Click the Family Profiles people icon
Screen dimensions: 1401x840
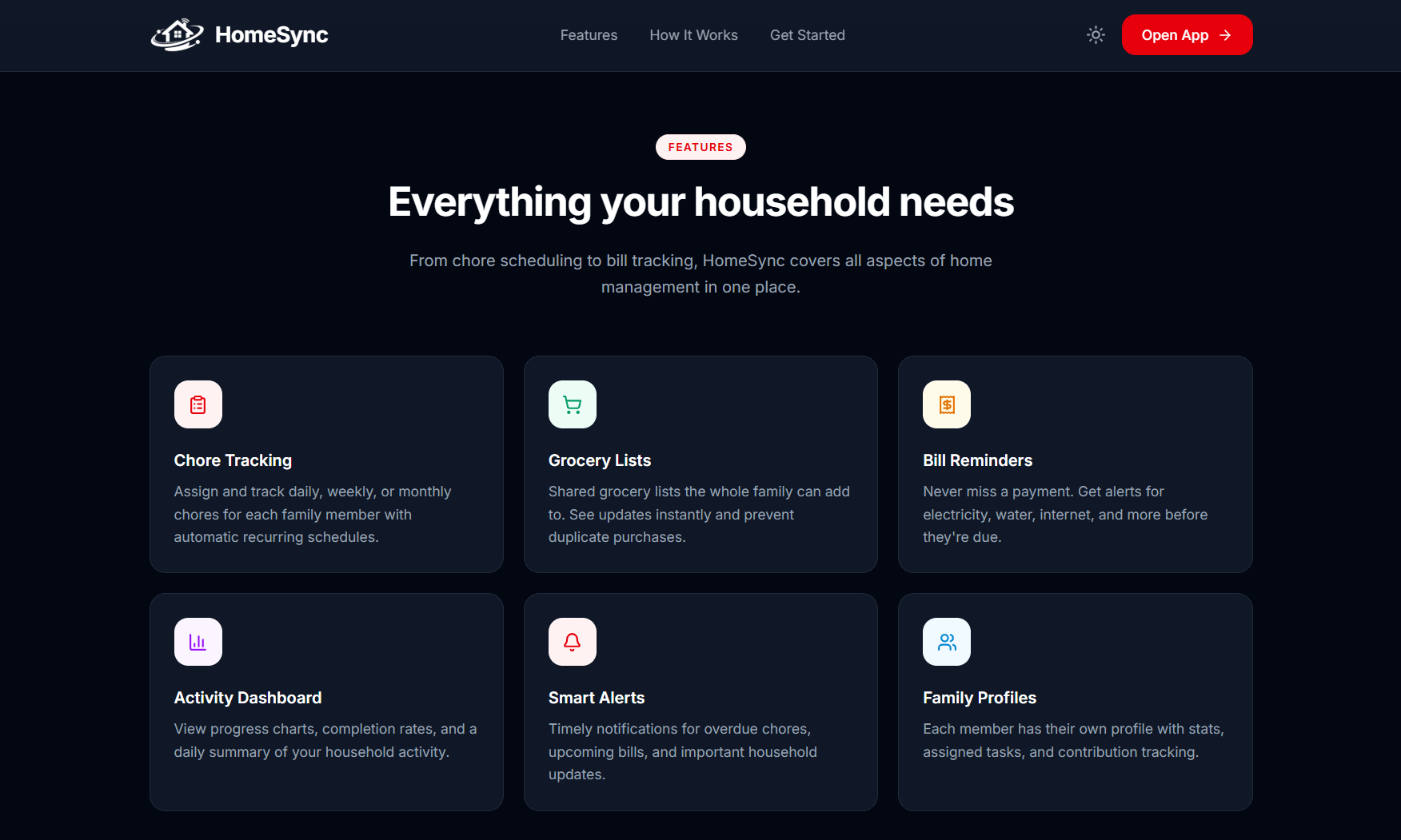tap(946, 641)
